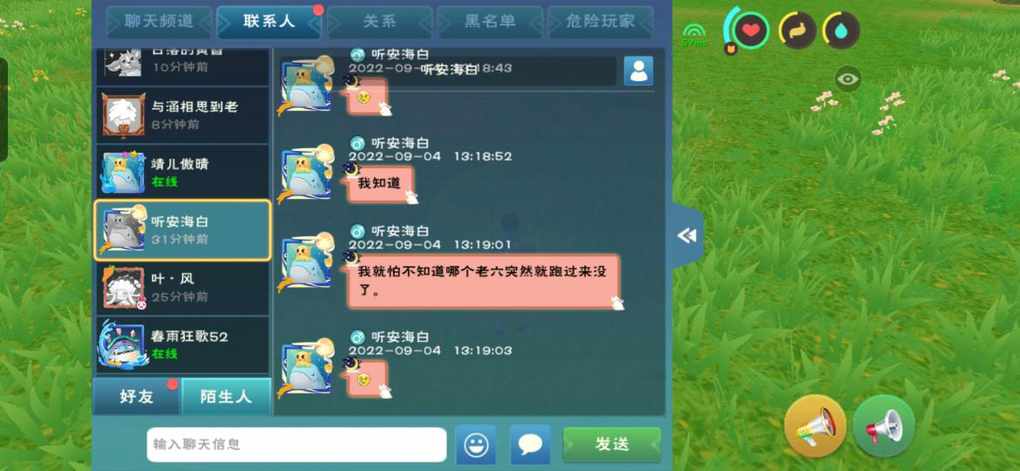
Task: Open the contact profile person icon
Action: point(638,70)
